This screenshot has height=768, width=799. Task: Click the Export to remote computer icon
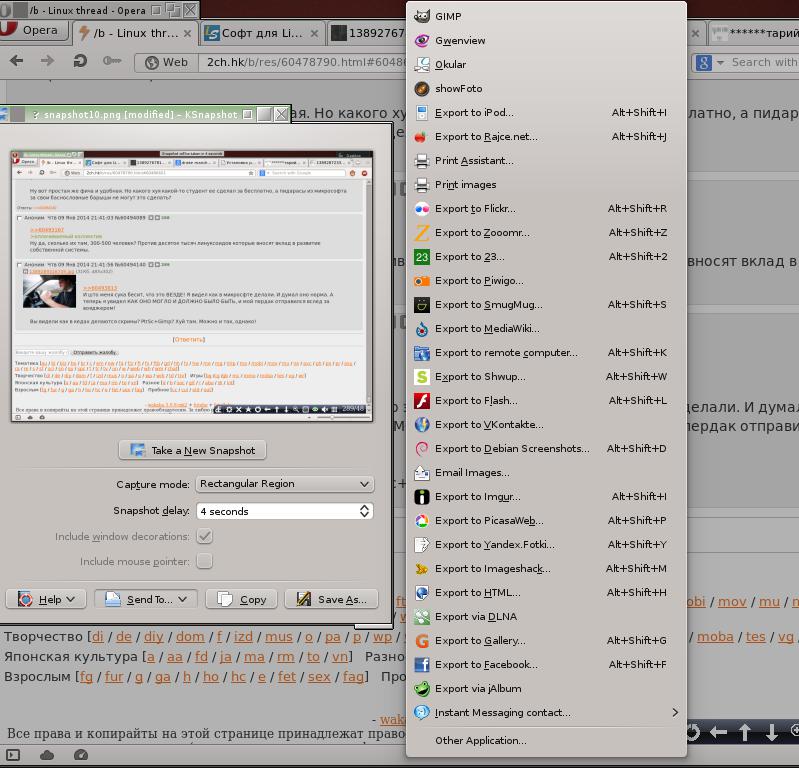[422, 353]
